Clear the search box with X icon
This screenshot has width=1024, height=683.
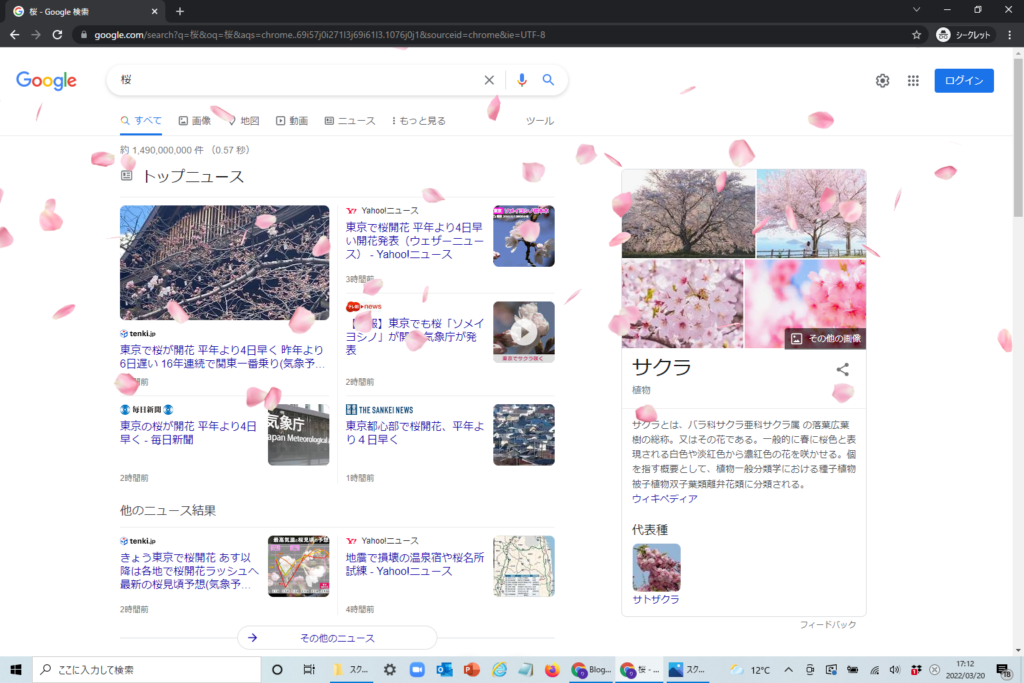coord(489,81)
